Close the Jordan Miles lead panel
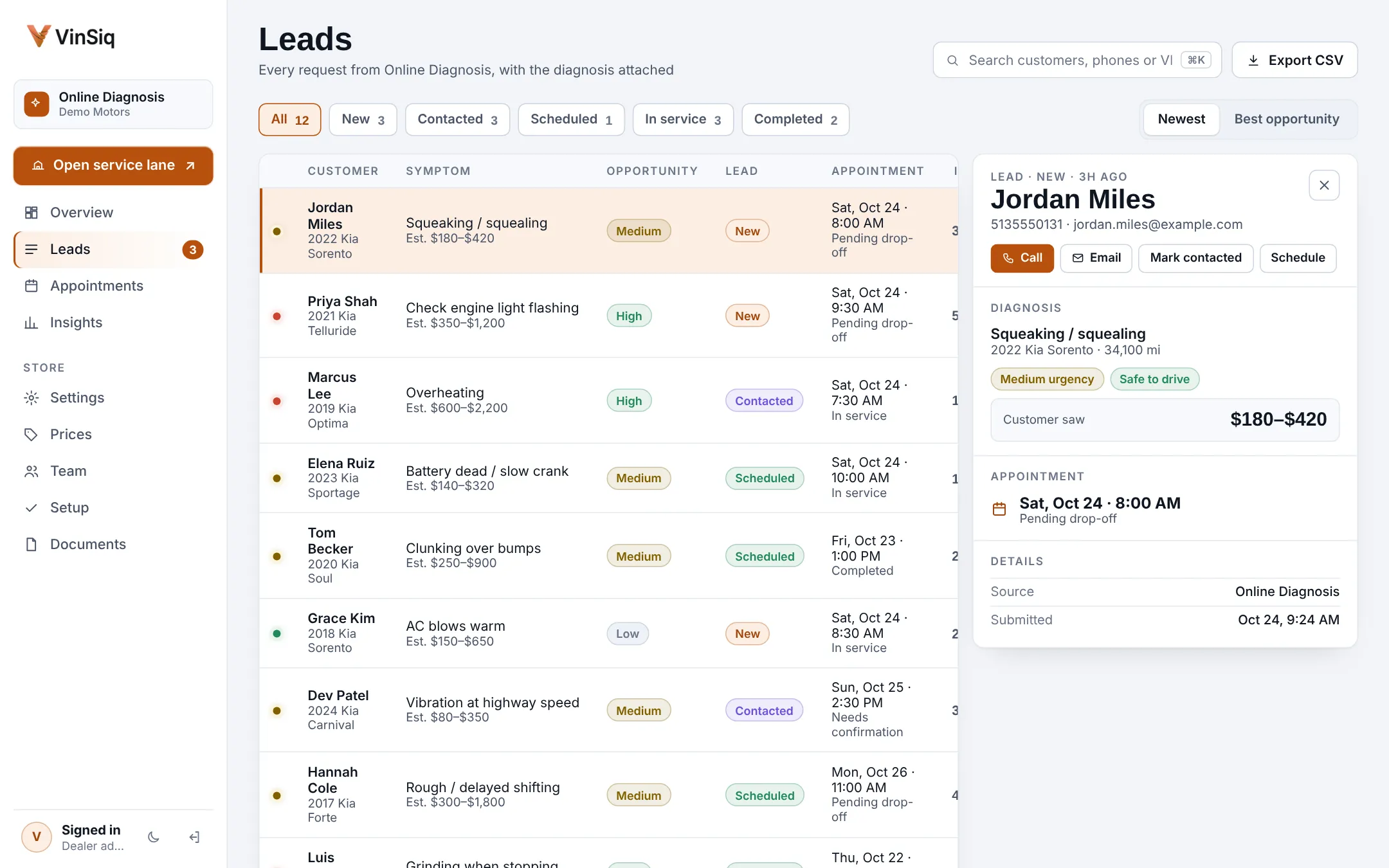The image size is (1389, 868). pyautogui.click(x=1324, y=185)
